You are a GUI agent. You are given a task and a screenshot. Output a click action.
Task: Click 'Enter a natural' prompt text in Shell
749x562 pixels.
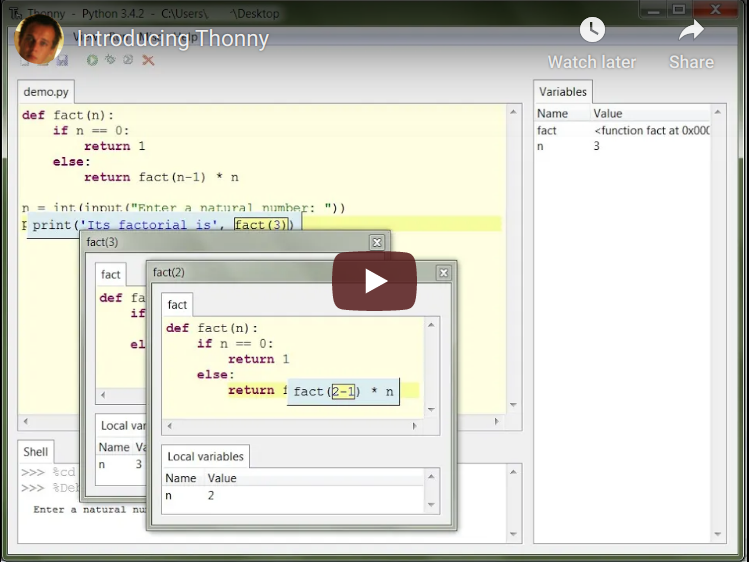(x=90, y=510)
